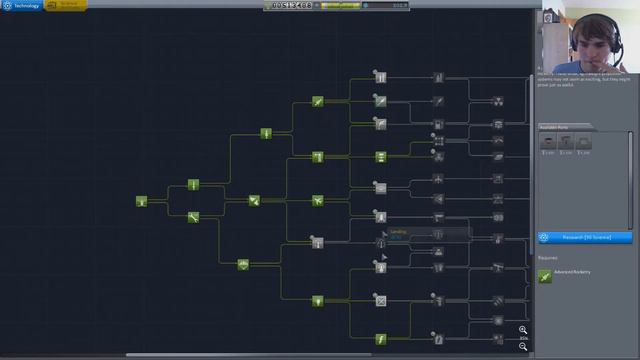Open the Command Modules node
This screenshot has width=640, height=360.
pyautogui.click(x=439, y=252)
